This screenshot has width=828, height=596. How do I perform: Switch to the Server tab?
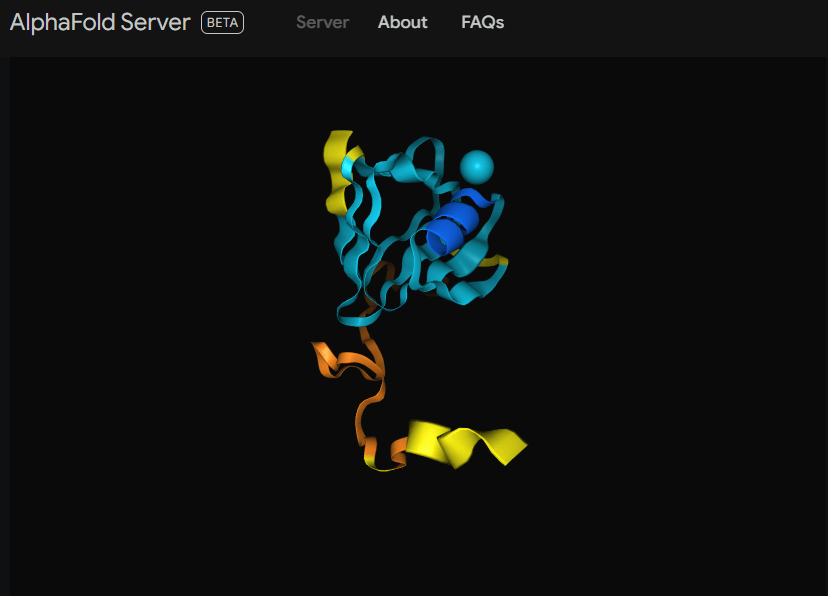point(322,22)
